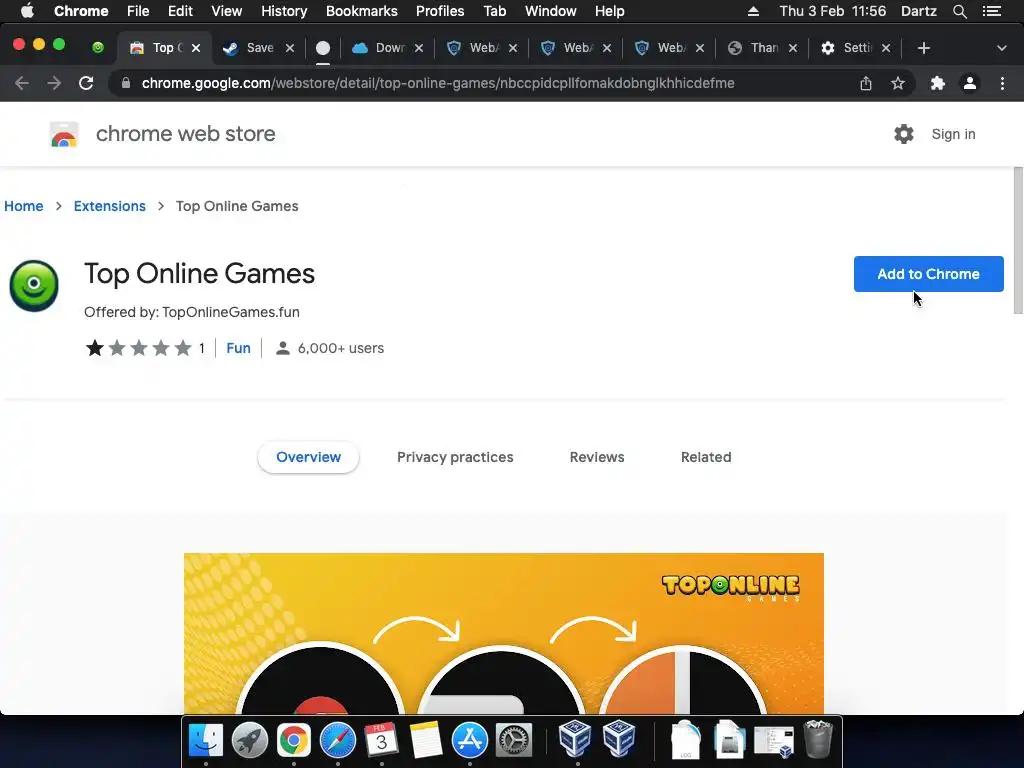This screenshot has height=768, width=1024.
Task: Click the Add to Chrome button
Action: 928,274
